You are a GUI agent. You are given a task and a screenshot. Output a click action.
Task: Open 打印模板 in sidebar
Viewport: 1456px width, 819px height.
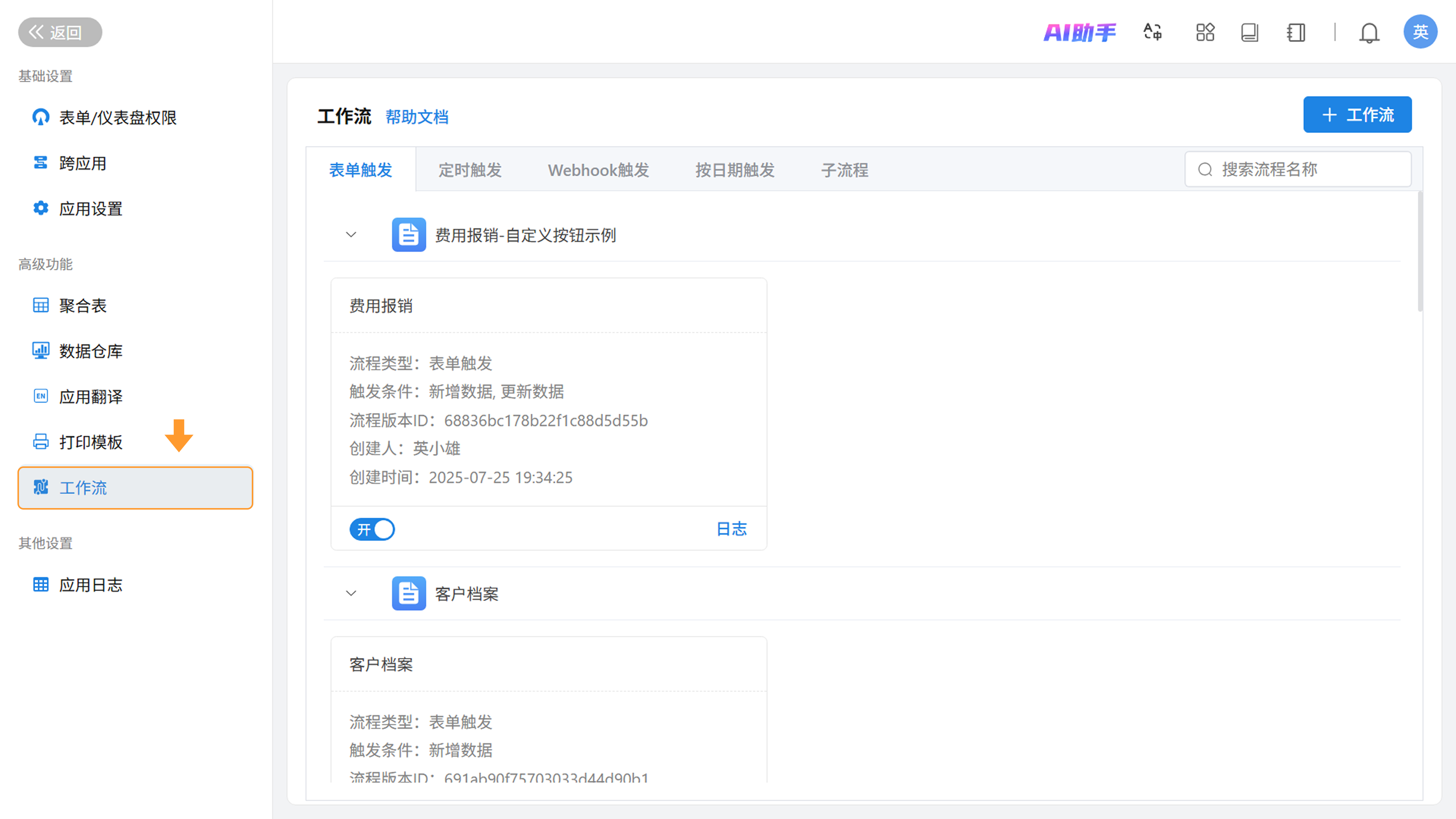pos(91,442)
